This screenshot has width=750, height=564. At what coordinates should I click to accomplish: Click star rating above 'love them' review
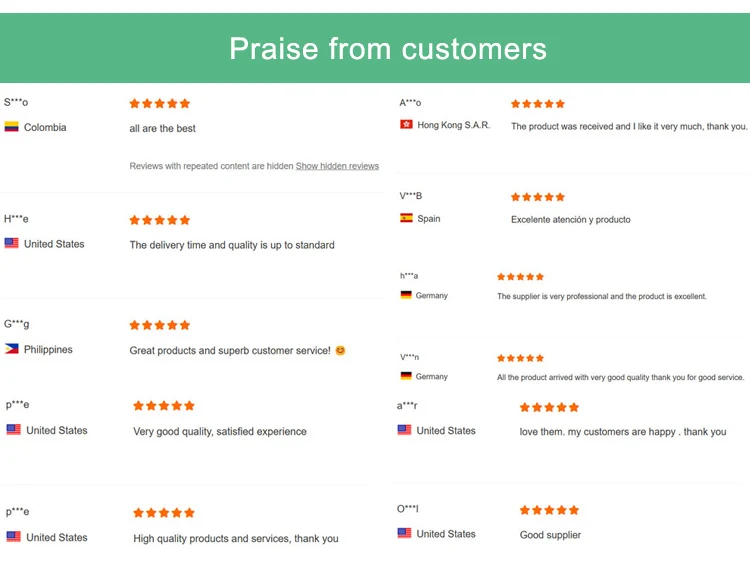click(549, 407)
